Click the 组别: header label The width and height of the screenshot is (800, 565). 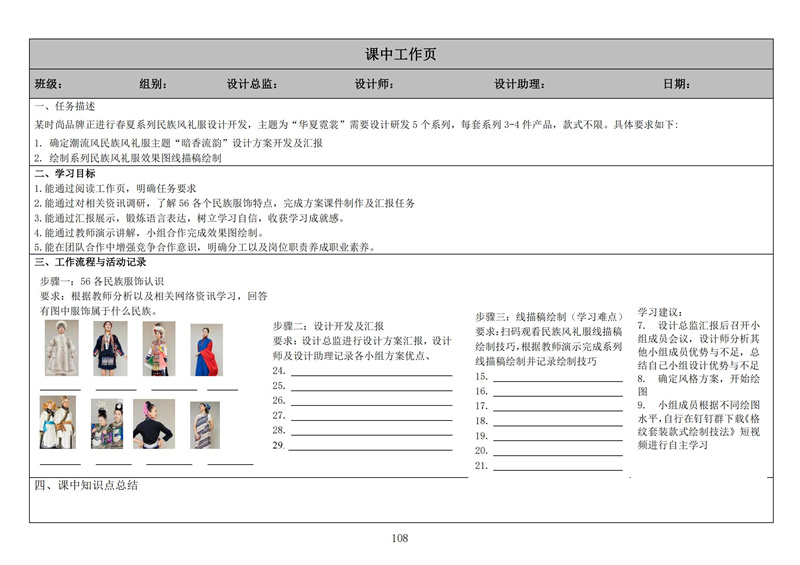(x=153, y=84)
